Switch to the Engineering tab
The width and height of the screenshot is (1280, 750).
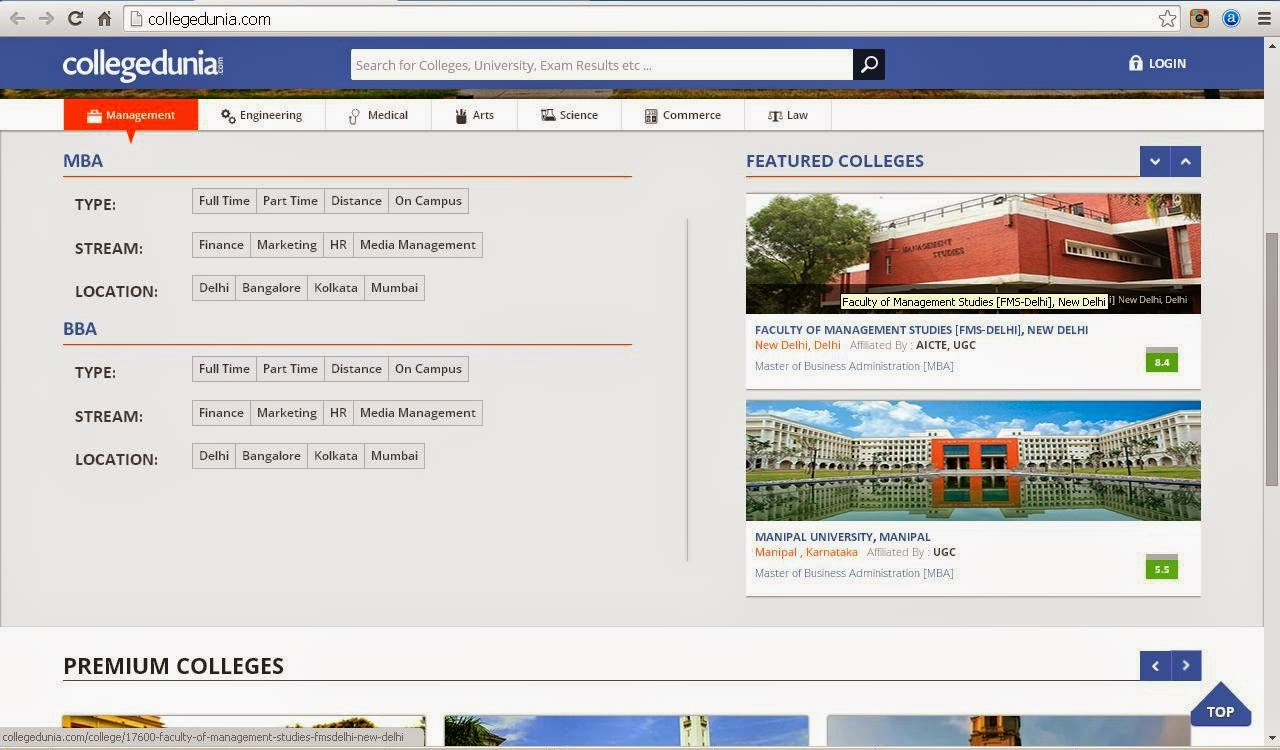coord(262,115)
